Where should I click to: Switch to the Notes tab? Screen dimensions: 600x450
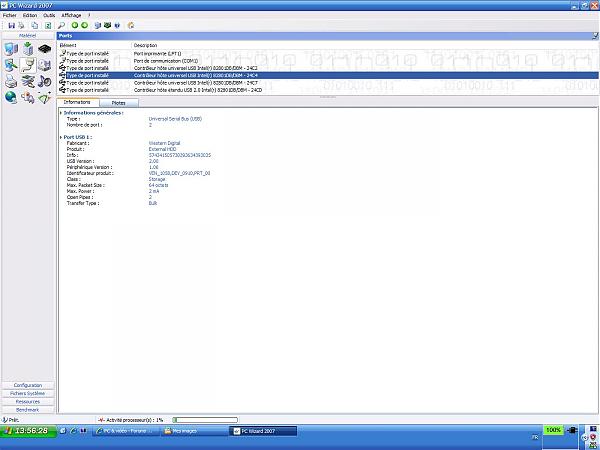(119, 103)
